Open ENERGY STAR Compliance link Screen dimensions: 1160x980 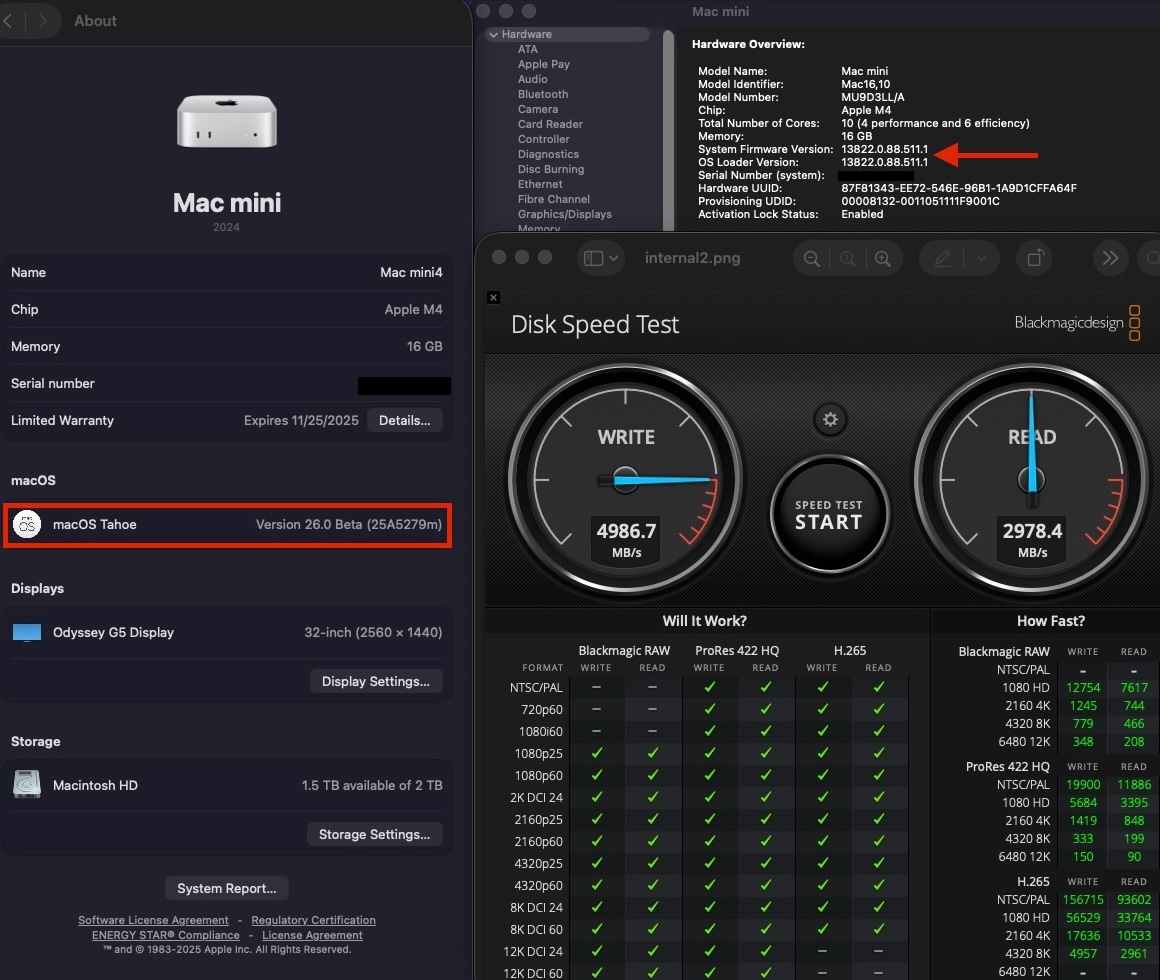(166, 935)
